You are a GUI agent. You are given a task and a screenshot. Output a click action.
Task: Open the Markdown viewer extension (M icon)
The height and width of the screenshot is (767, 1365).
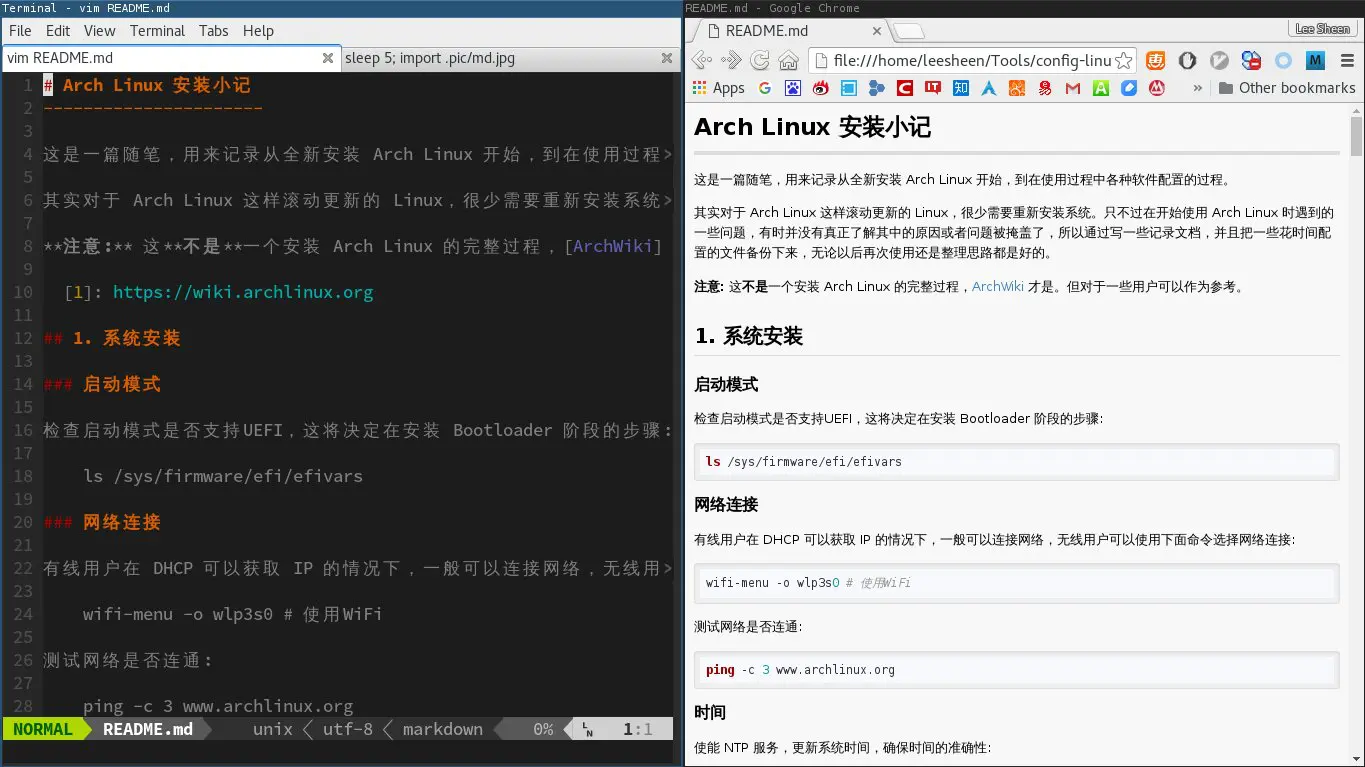[x=1315, y=60]
